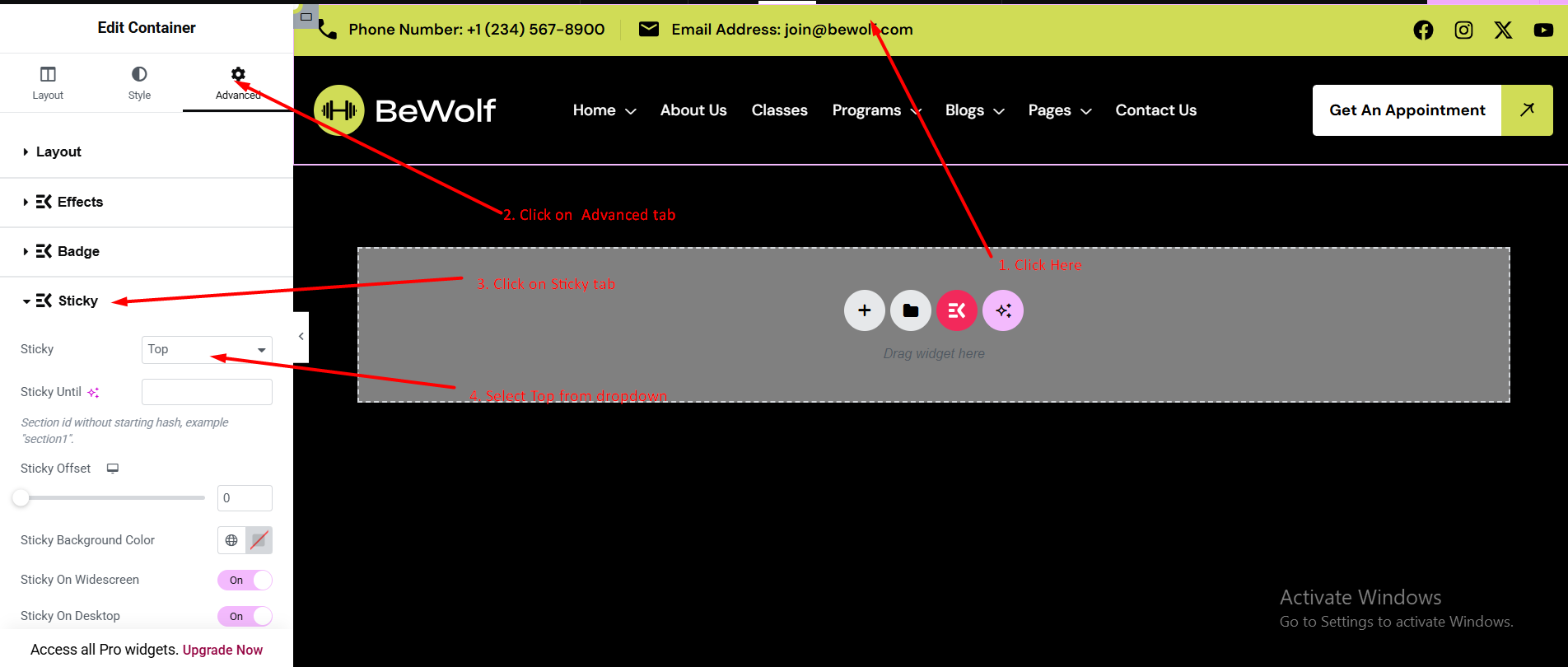This screenshot has height=667, width=1568.
Task: Switch to the Advanced tab
Action: pos(238,83)
